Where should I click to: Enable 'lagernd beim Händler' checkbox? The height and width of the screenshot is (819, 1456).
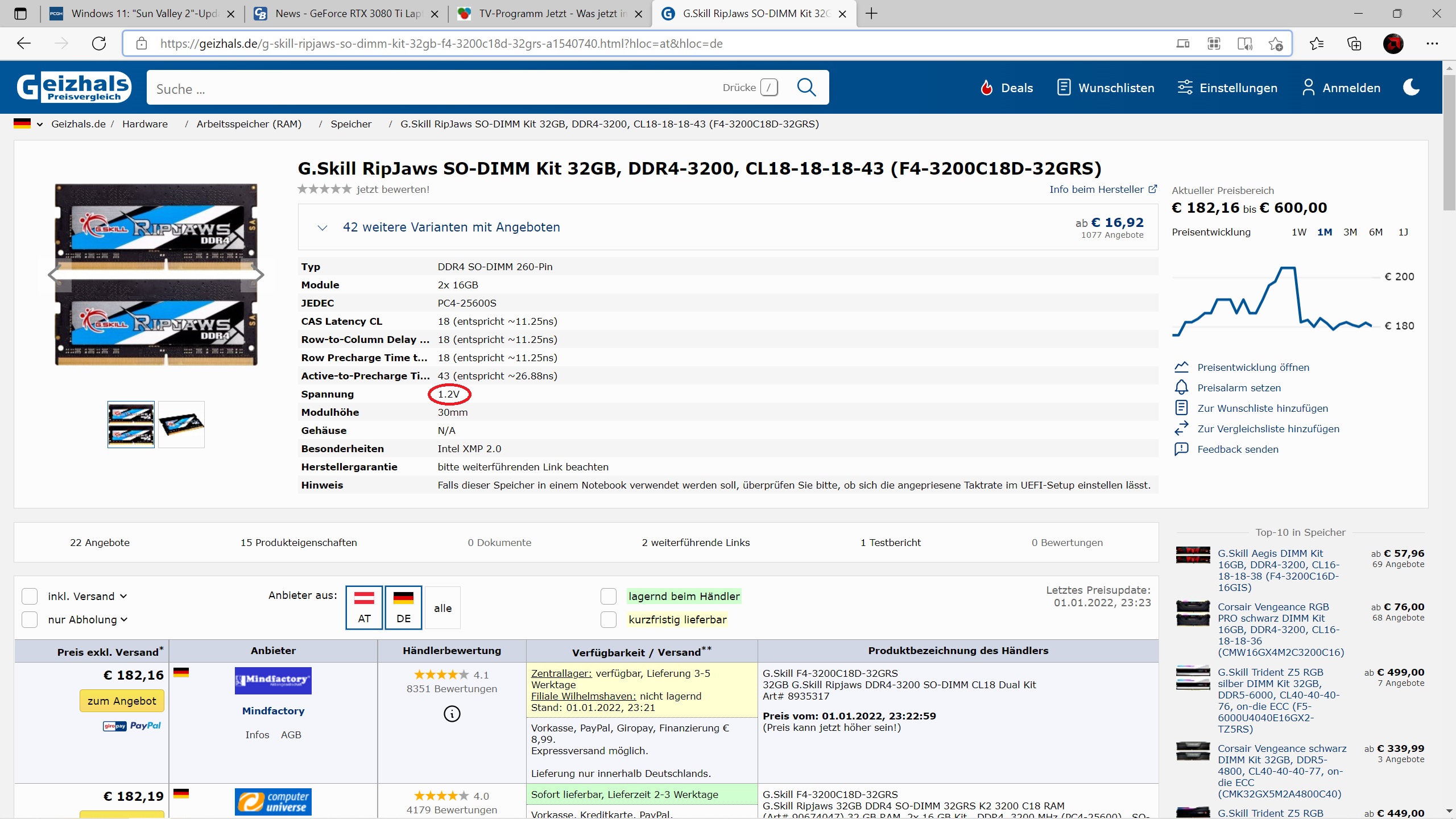[x=609, y=596]
